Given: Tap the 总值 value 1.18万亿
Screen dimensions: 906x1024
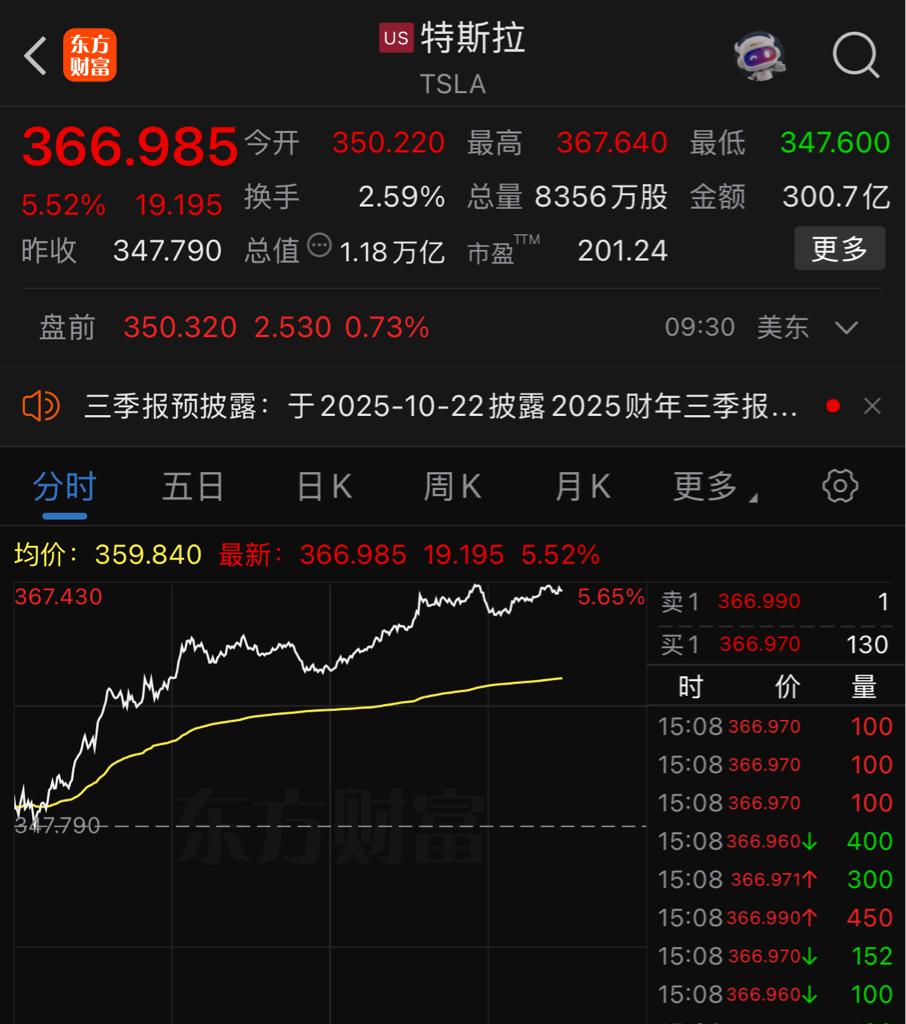Looking at the screenshot, I should (x=392, y=252).
